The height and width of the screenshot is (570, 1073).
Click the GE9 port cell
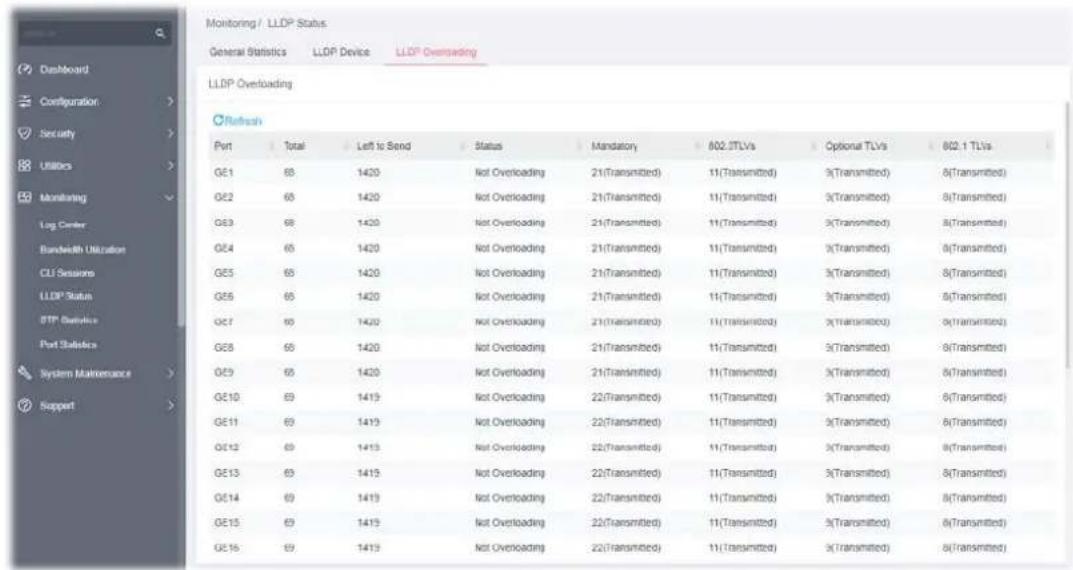224,372
